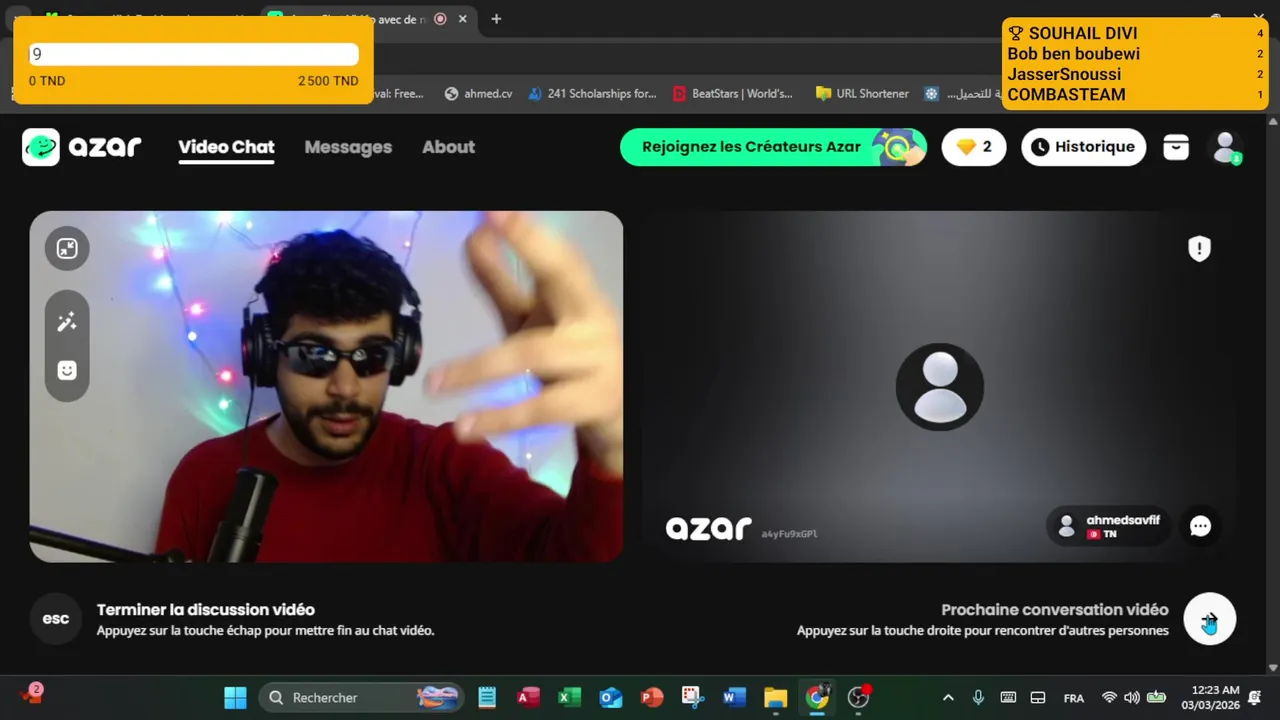Open Word from the taskbar

tap(734, 697)
